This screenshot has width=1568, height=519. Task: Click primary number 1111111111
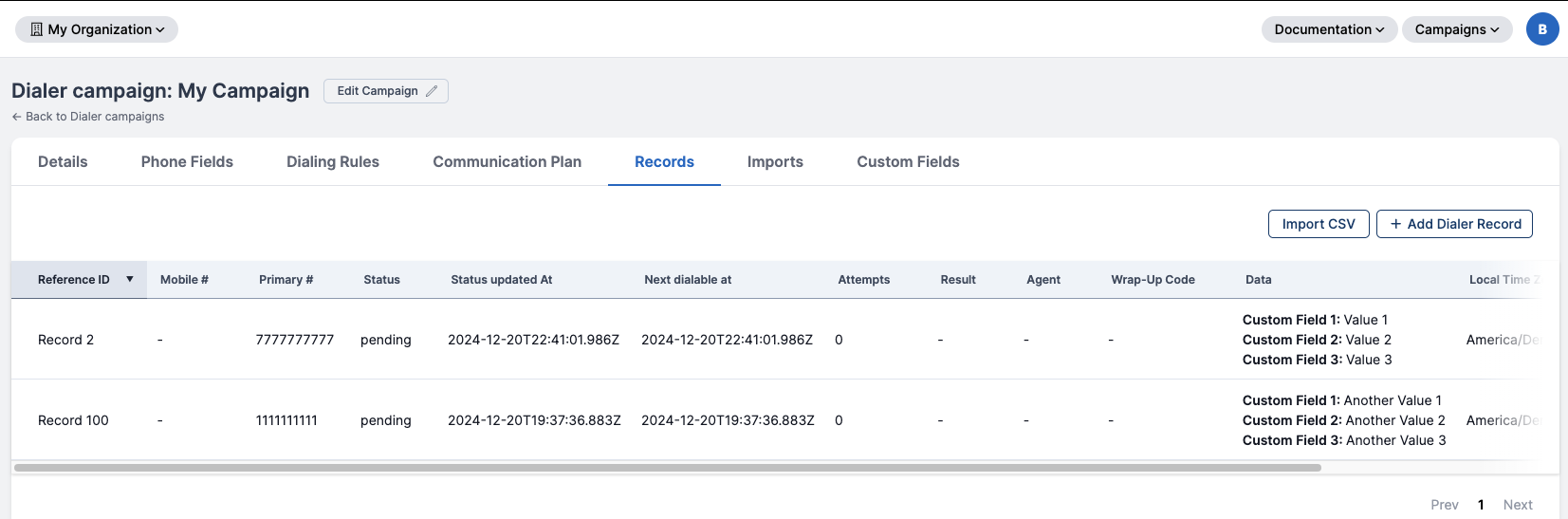click(286, 420)
